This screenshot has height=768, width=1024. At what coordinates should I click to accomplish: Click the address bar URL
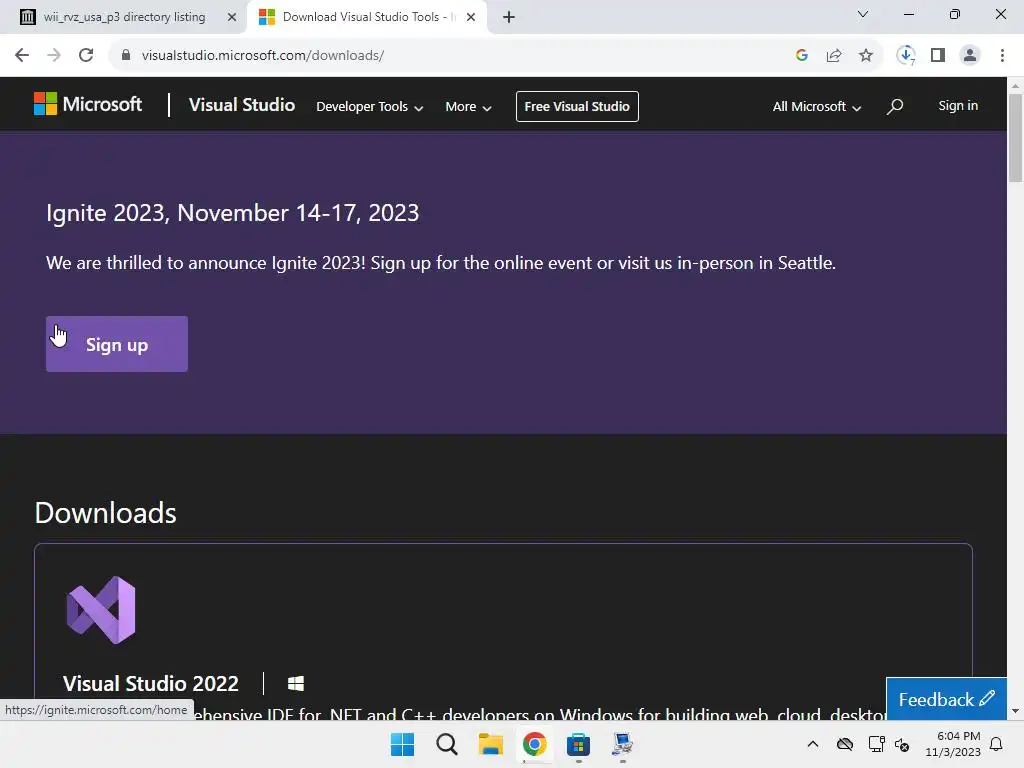pos(263,56)
